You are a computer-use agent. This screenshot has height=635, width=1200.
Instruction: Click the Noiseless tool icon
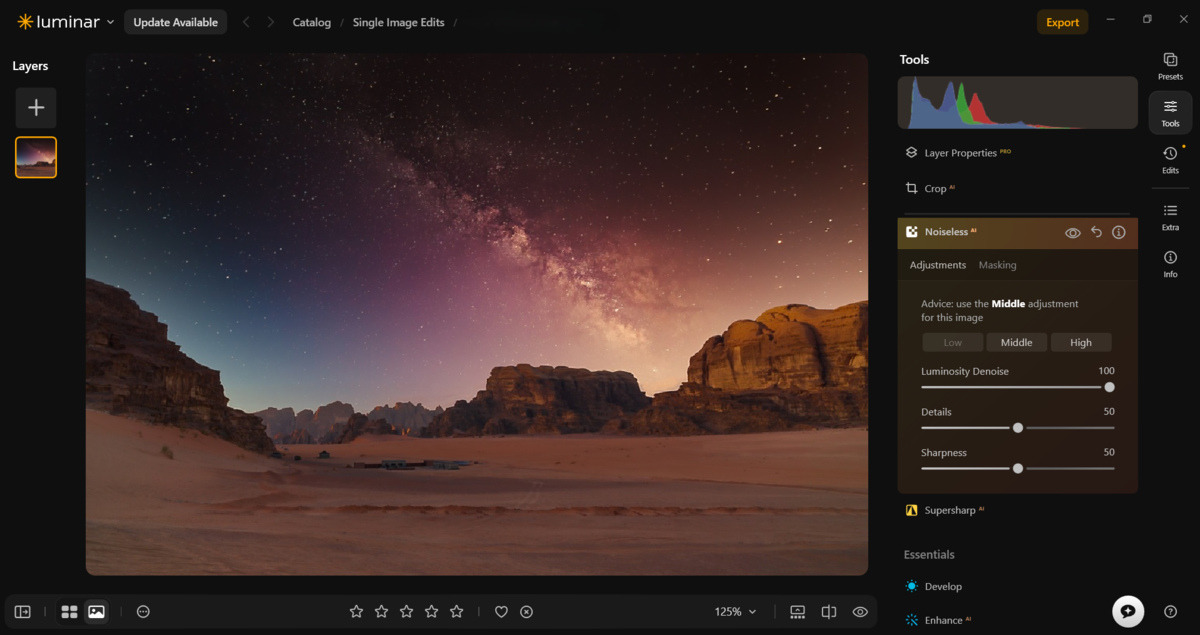click(x=912, y=232)
